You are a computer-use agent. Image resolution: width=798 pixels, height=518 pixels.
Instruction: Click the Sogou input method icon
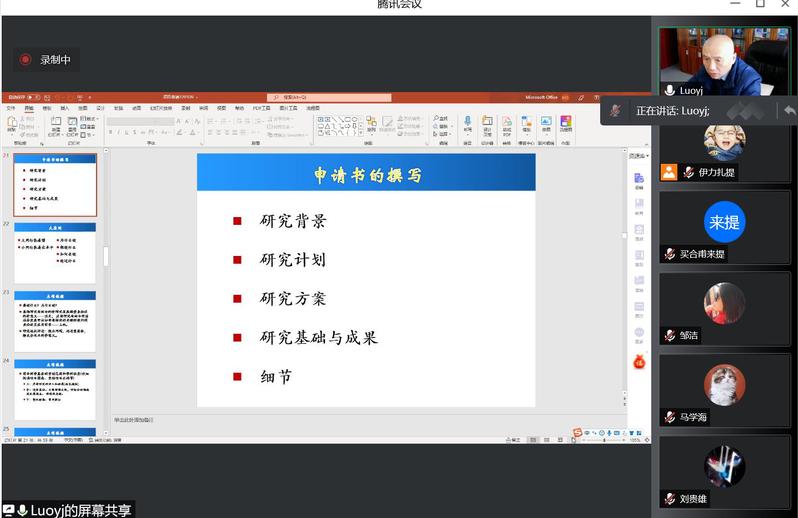coord(577,432)
